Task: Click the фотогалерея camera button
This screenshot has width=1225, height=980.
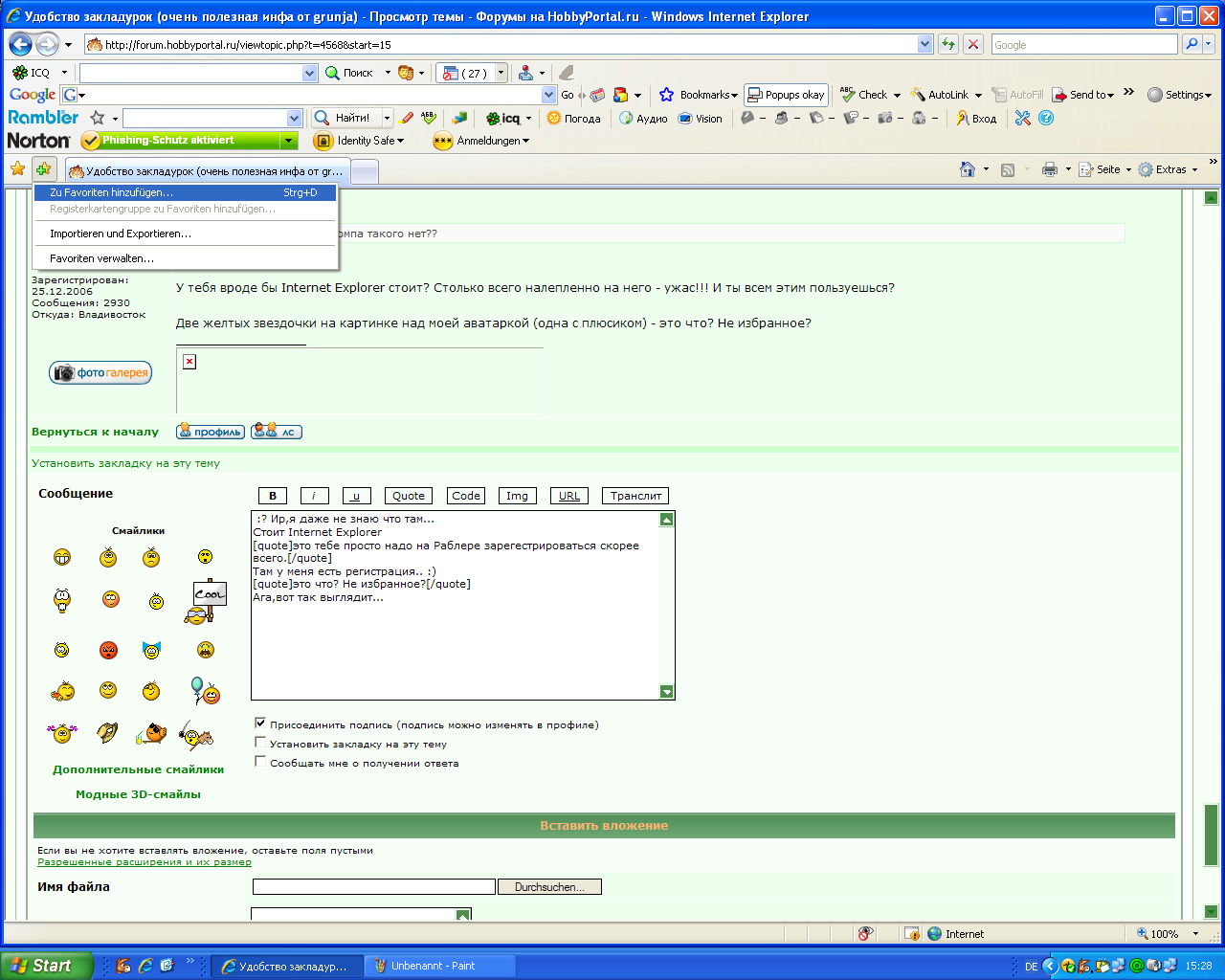Action: 100,373
